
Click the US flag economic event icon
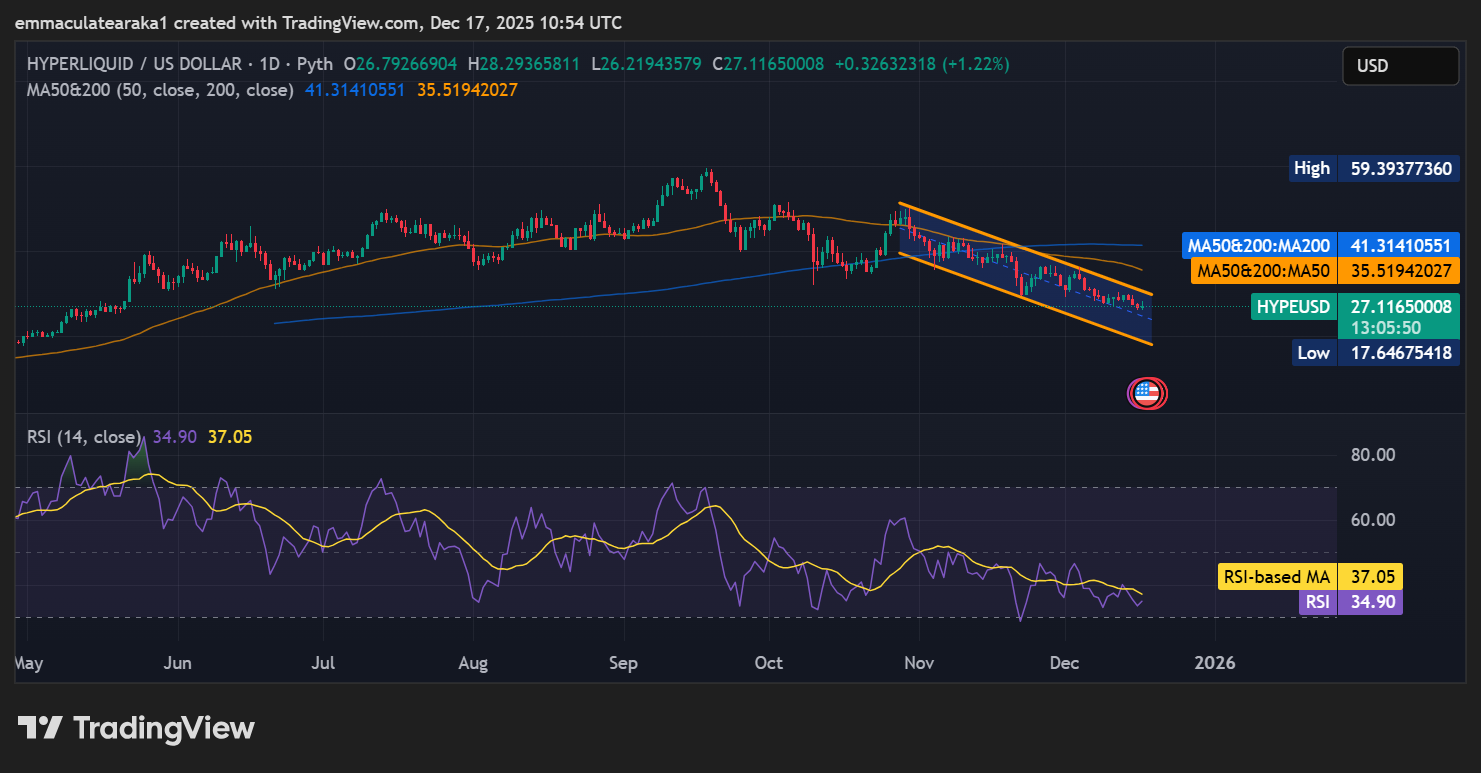[1147, 393]
